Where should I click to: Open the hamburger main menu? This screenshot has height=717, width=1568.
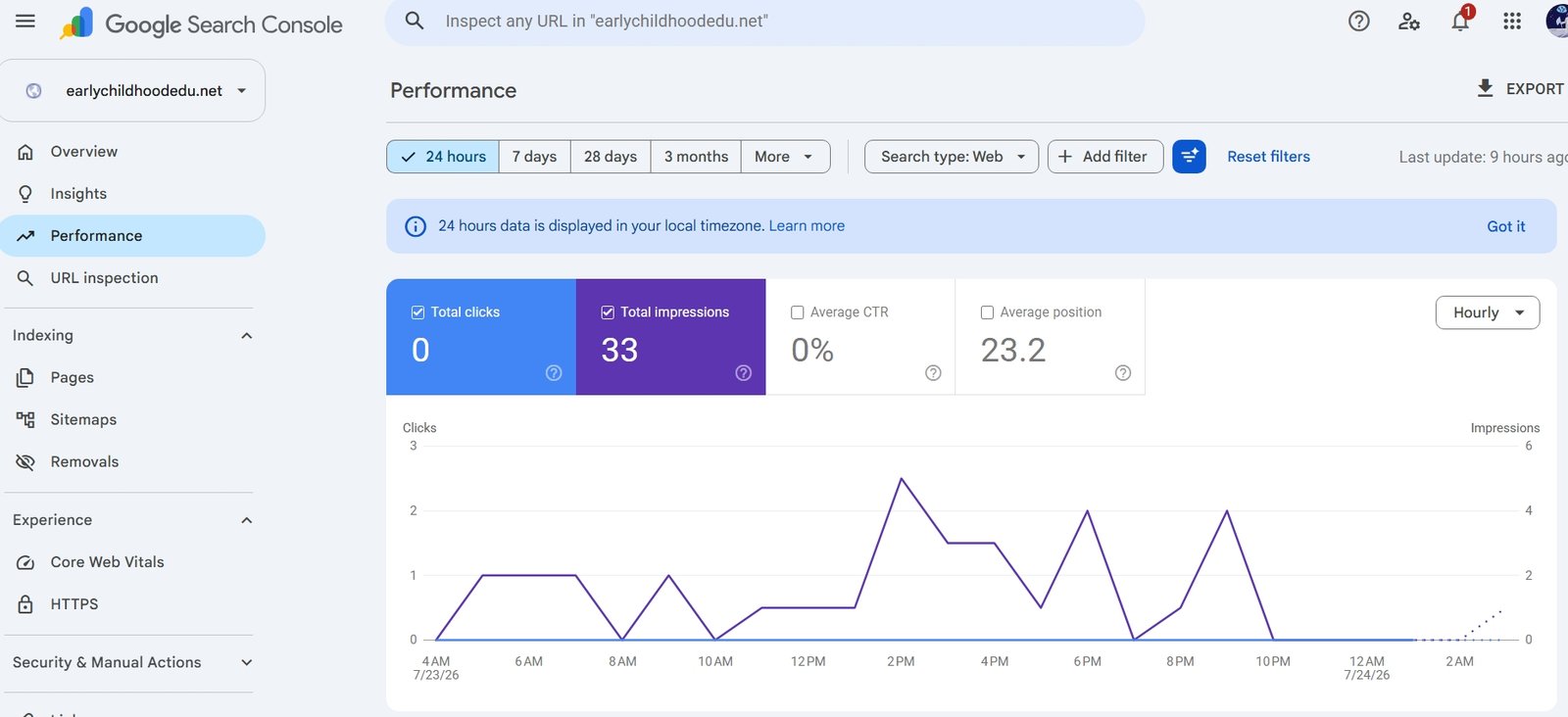pos(25,21)
